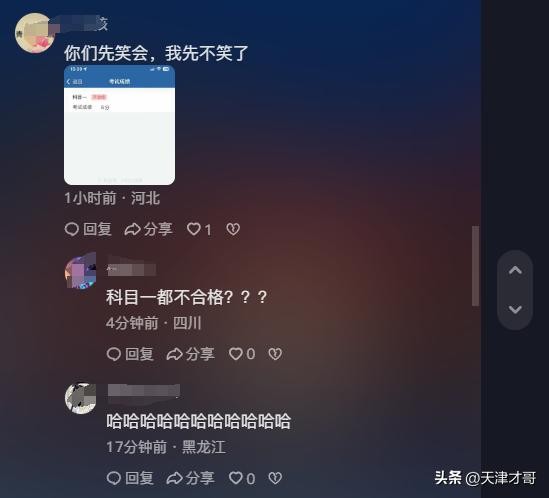Image resolution: width=549 pixels, height=498 pixels.
Task: Go to next video with down chevron
Action: point(515,309)
